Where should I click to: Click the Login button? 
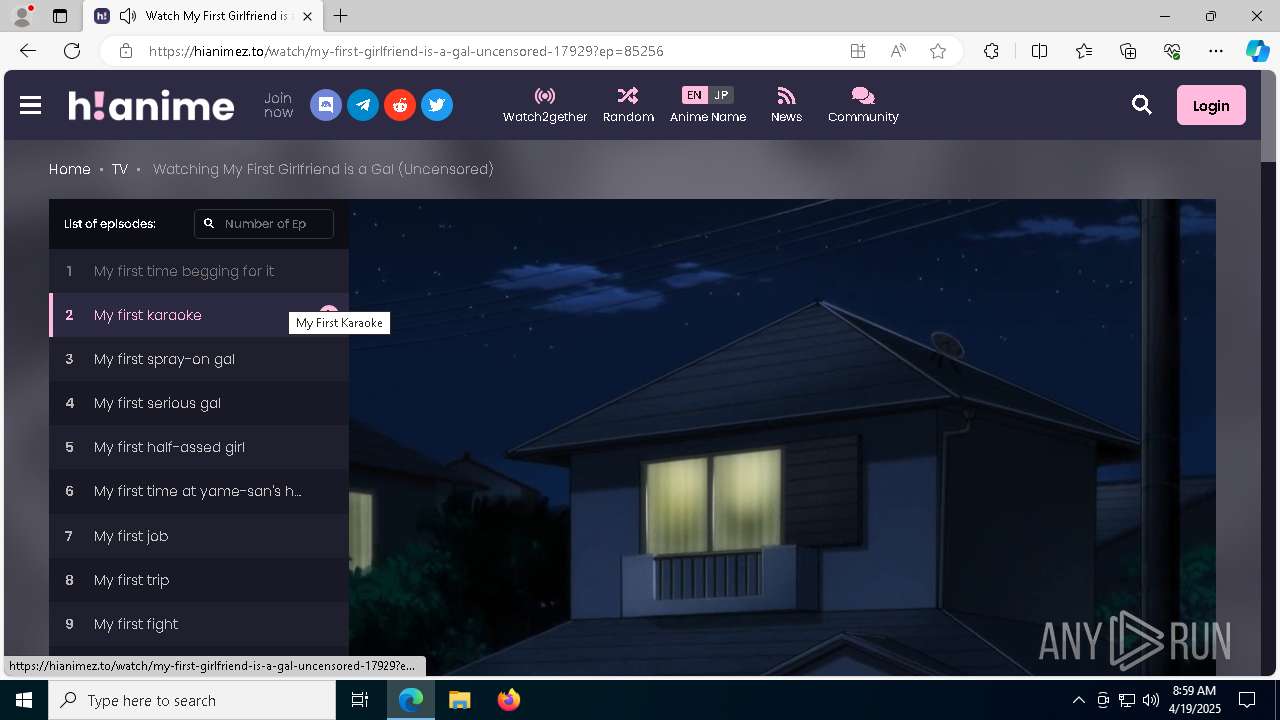(x=1211, y=105)
